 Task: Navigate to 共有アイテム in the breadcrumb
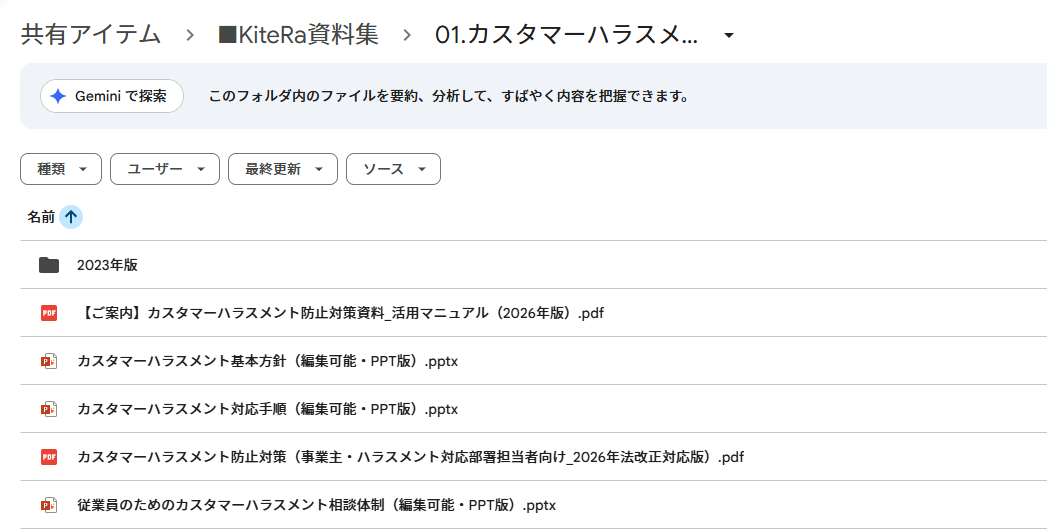pyautogui.click(x=91, y=35)
